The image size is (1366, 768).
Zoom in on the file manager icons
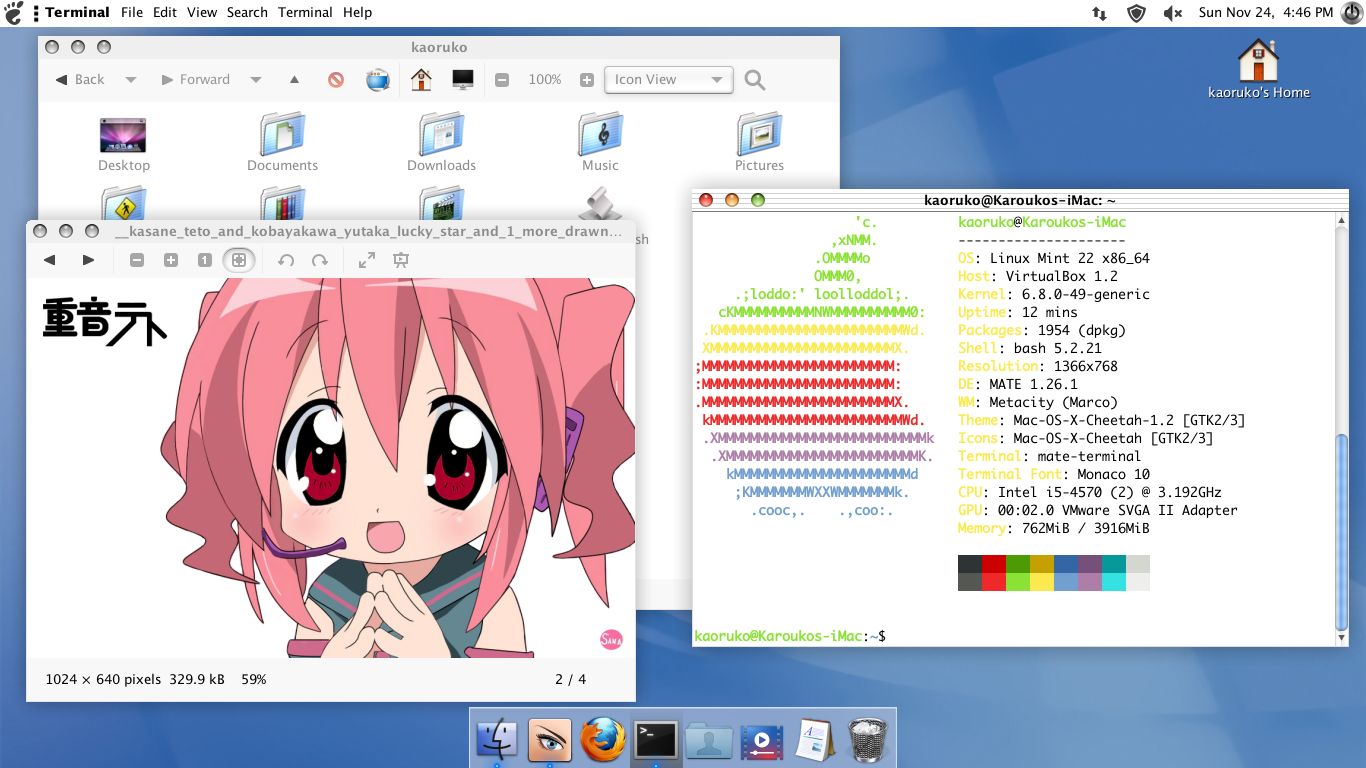(587, 80)
